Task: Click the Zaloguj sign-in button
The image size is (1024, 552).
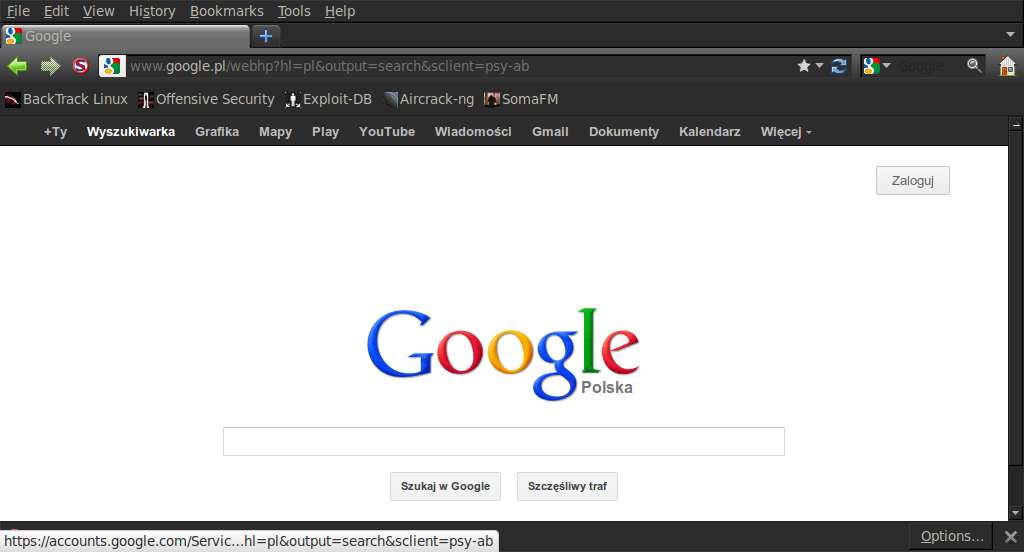Action: pyautogui.click(x=912, y=180)
